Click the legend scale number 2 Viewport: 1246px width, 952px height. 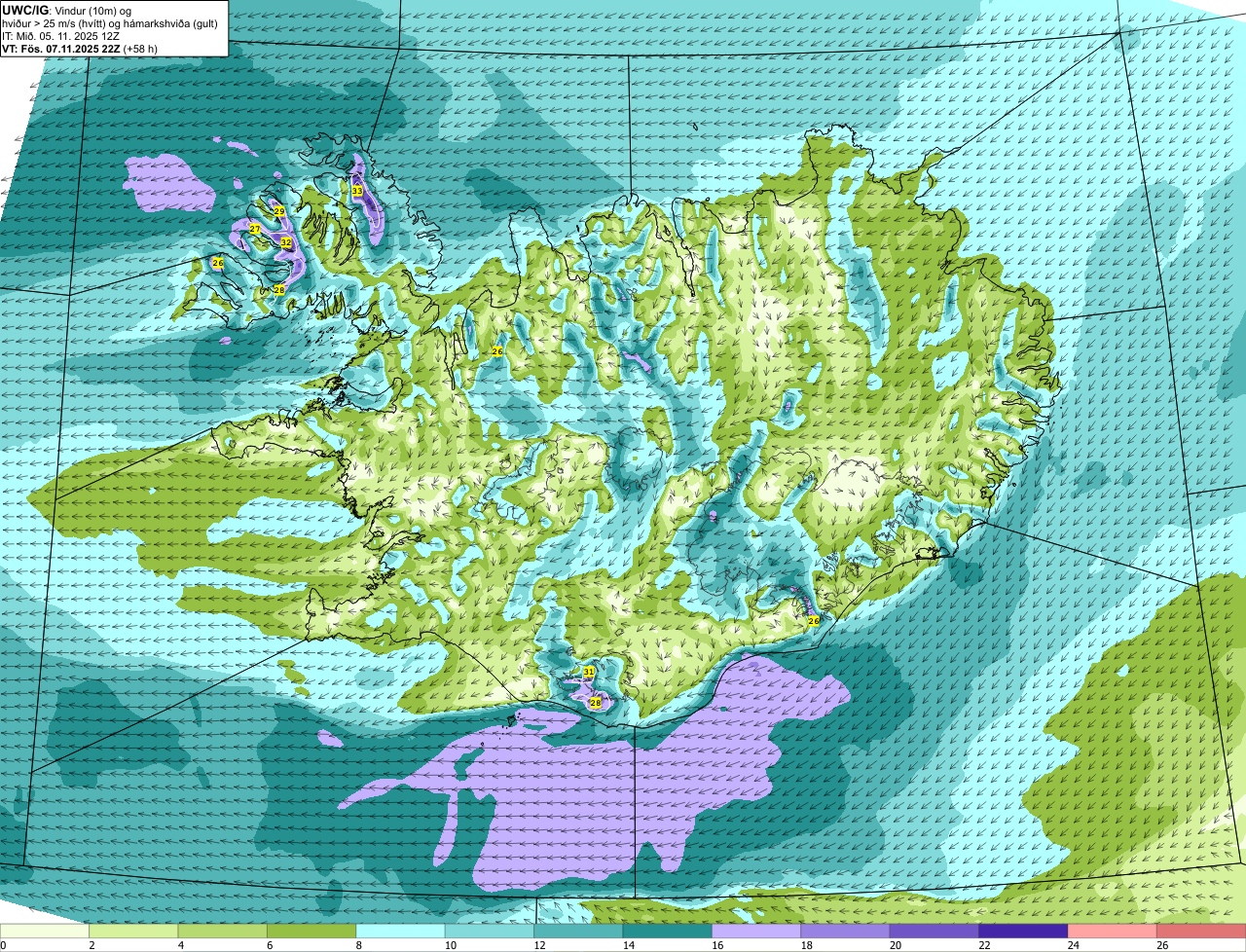point(92,945)
